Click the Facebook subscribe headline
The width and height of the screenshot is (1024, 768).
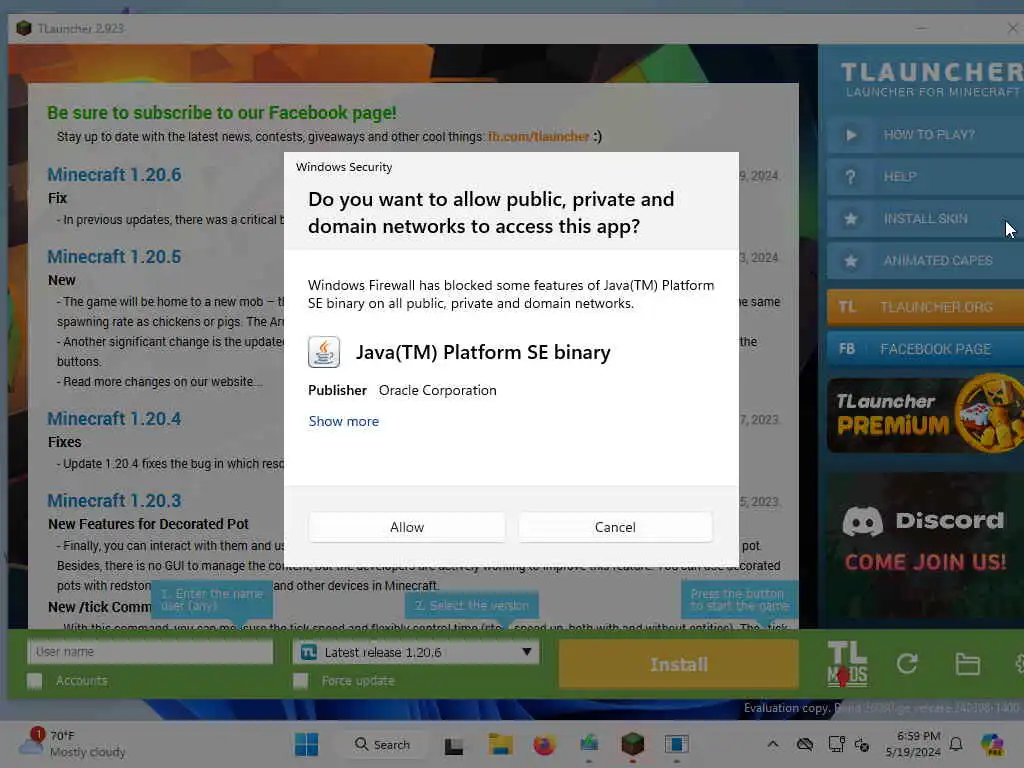pos(221,113)
